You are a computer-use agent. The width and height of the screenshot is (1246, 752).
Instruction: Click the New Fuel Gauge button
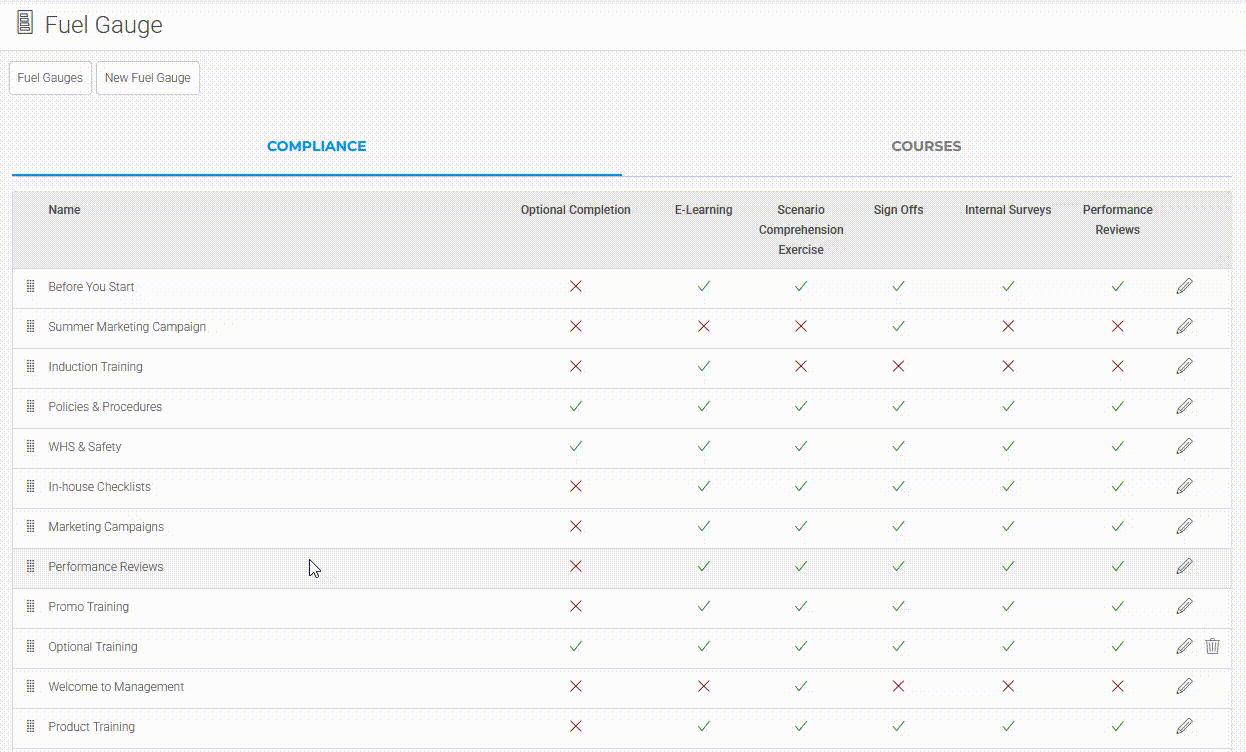tap(147, 78)
